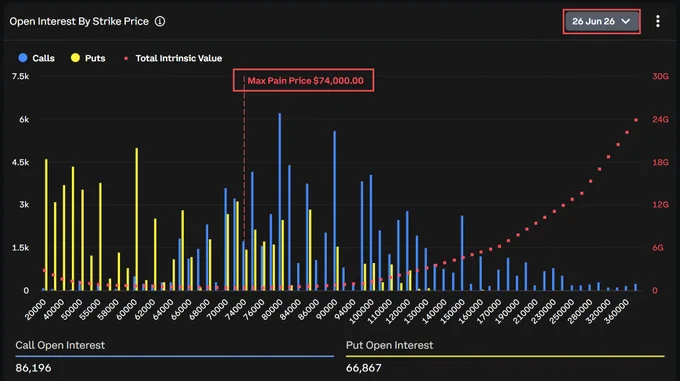Image resolution: width=680 pixels, height=381 pixels.
Task: Click the 100000 strike axis label
Action: [x=361, y=311]
